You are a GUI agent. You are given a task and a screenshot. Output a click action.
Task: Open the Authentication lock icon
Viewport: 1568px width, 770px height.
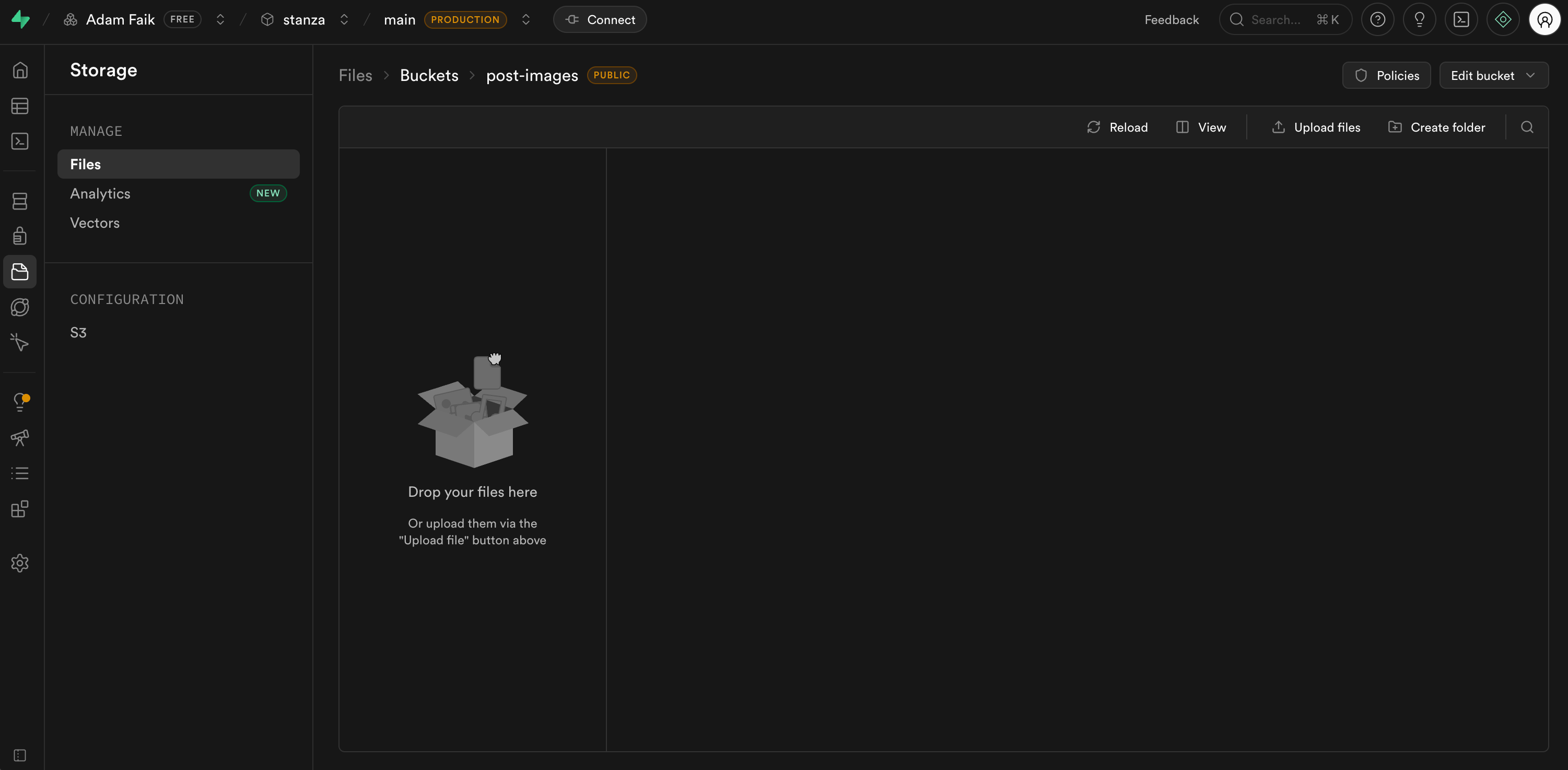pos(19,236)
